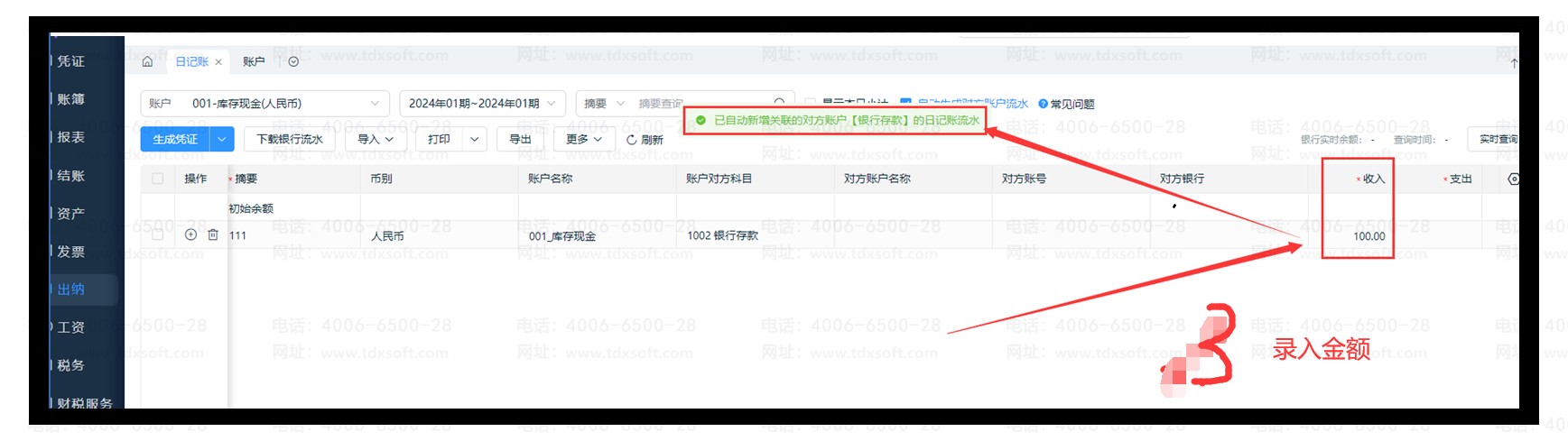Open the tab list circle-arrow icon
Viewport: 1568px width, 441px height.
293,61
